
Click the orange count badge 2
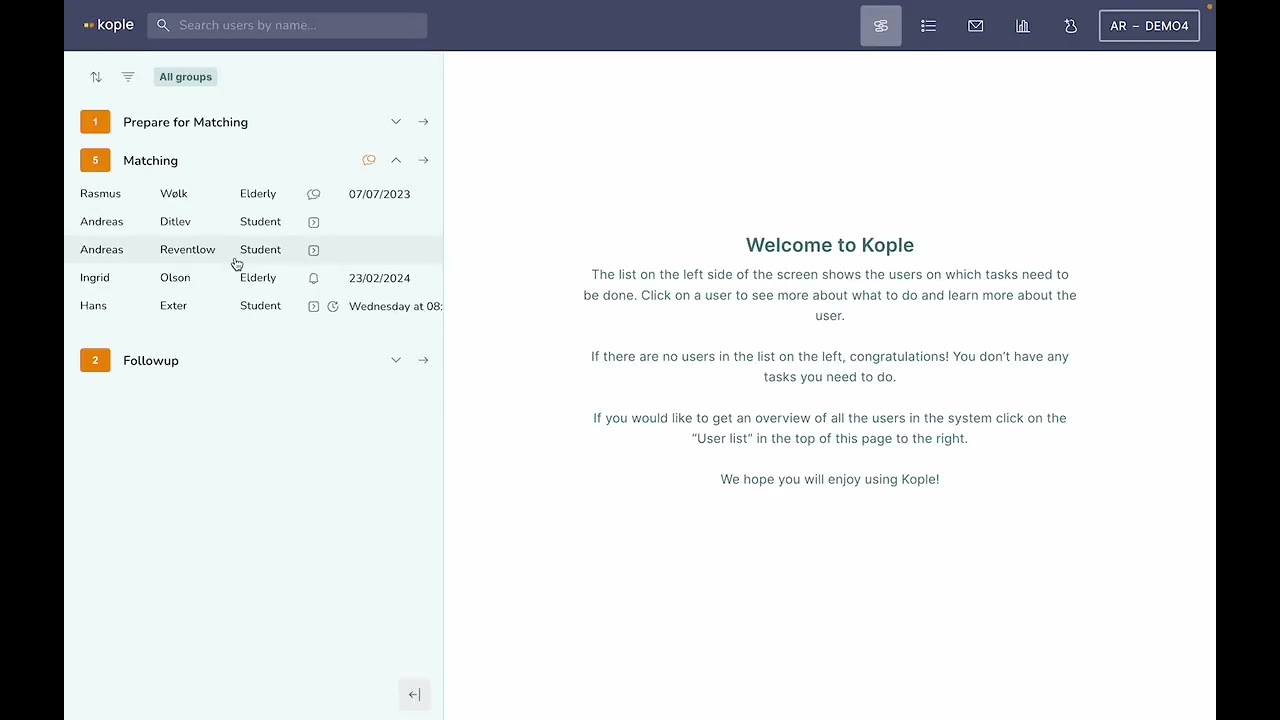pyautogui.click(x=95, y=360)
